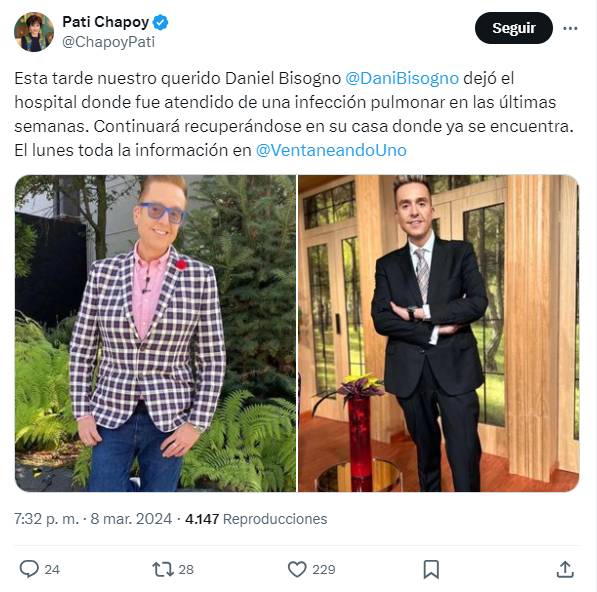Click the Pati Chapoy display name

pos(105,22)
